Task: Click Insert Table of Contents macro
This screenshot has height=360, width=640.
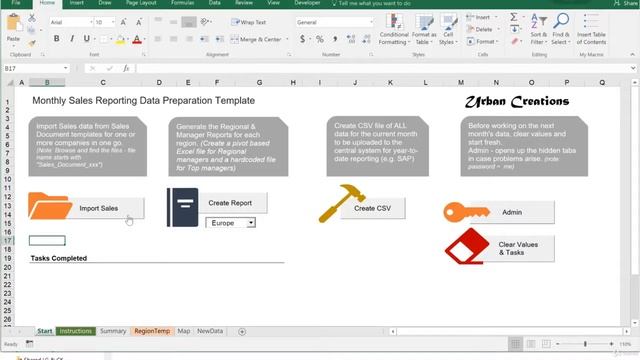Action: click(x=591, y=29)
